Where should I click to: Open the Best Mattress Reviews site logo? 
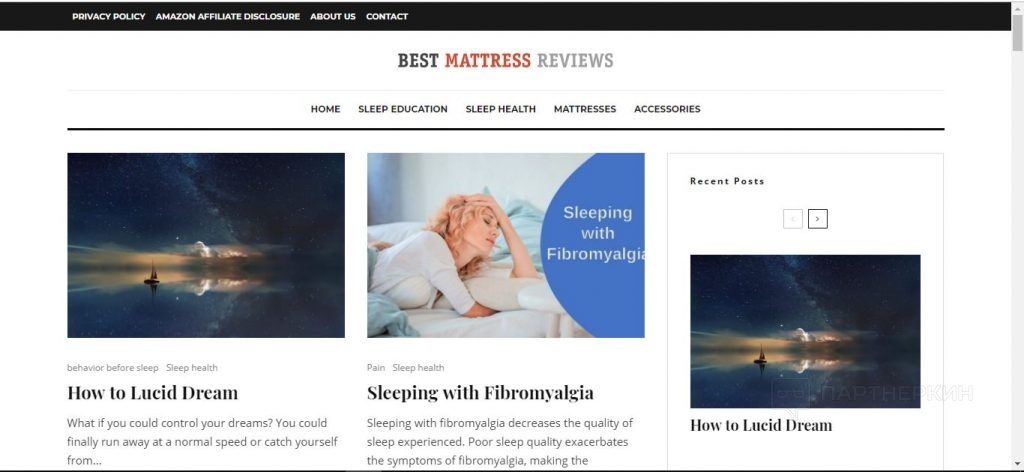point(505,61)
